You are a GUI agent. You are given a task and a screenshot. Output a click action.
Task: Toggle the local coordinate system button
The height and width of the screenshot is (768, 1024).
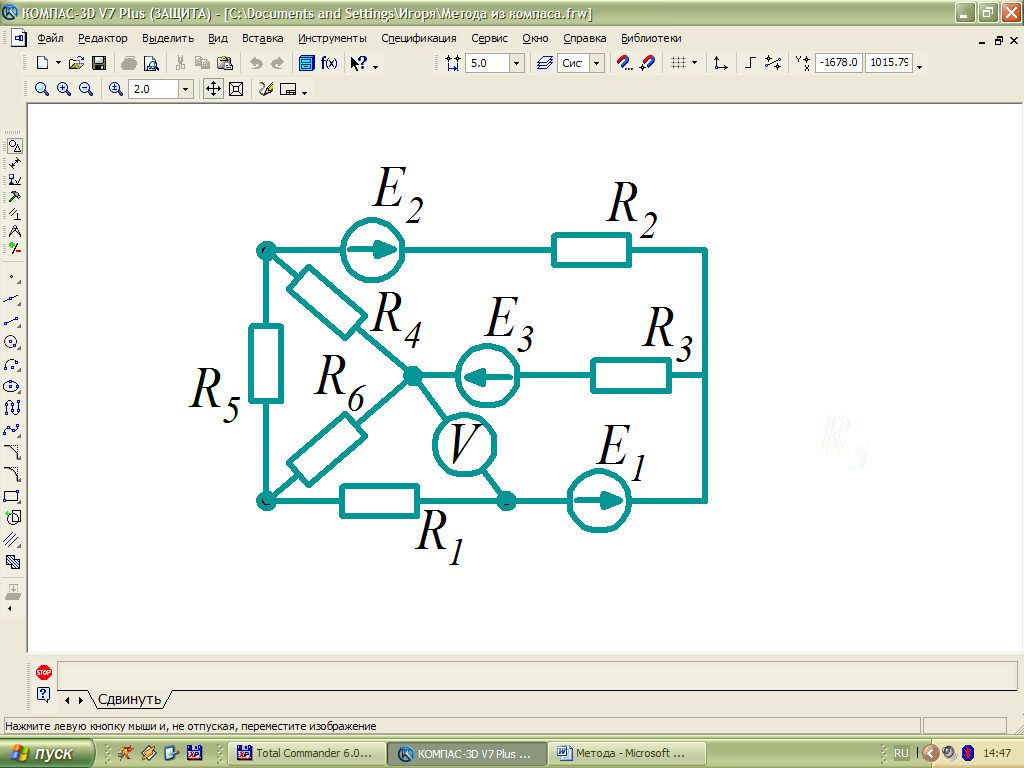coord(720,63)
